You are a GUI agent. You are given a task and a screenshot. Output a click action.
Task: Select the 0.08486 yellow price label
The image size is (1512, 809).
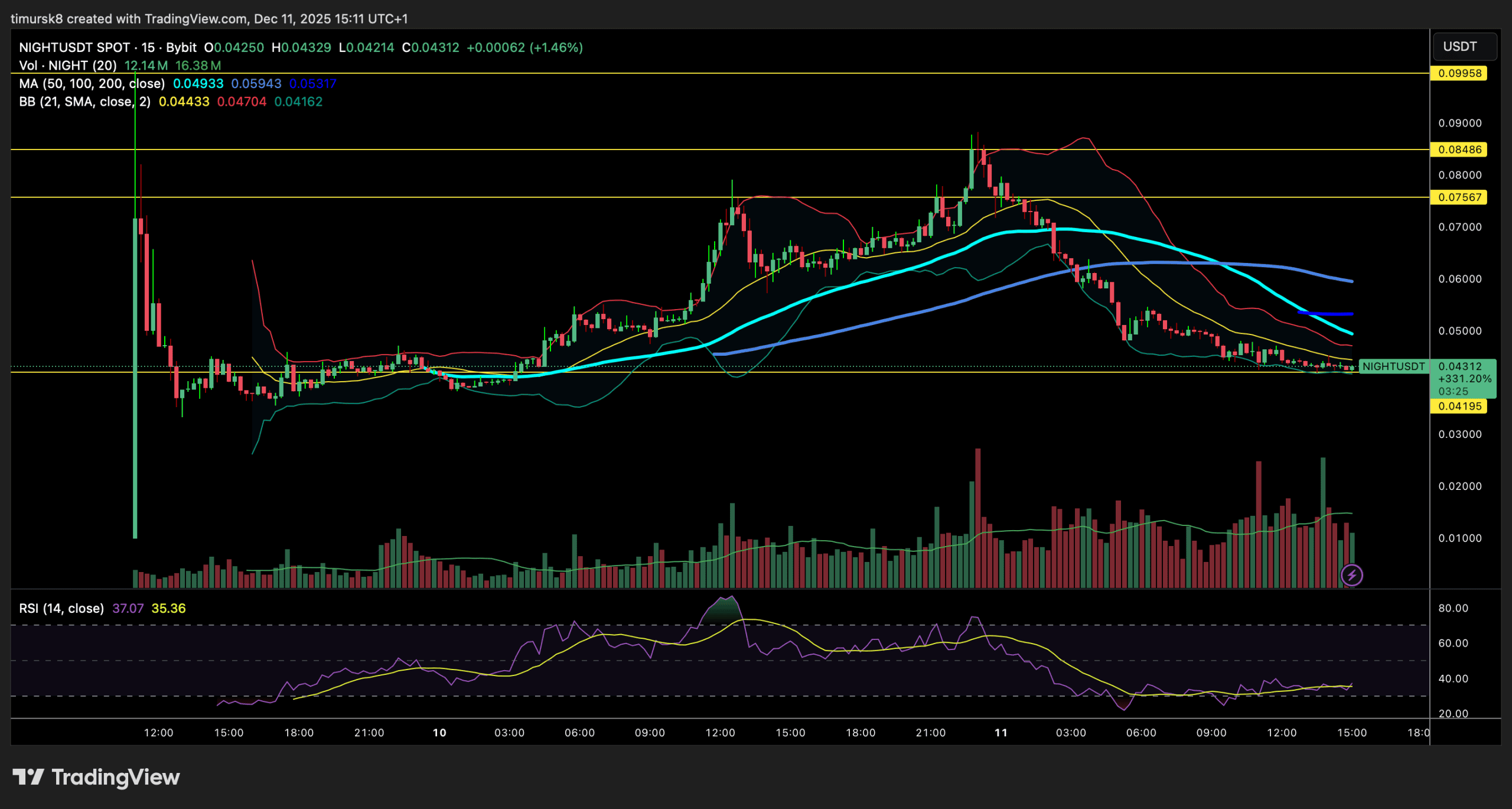coord(1459,150)
